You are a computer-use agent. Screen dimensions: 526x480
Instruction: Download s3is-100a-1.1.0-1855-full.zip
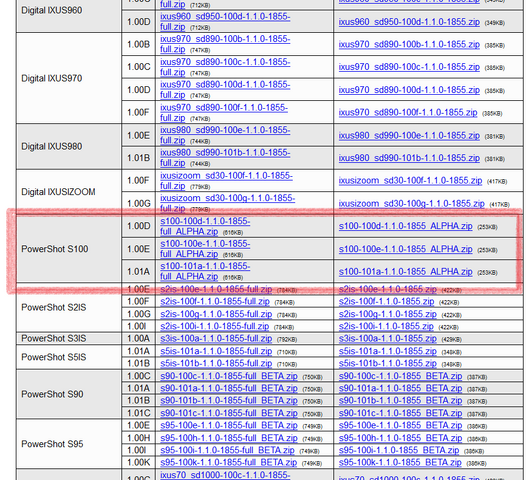[216, 339]
